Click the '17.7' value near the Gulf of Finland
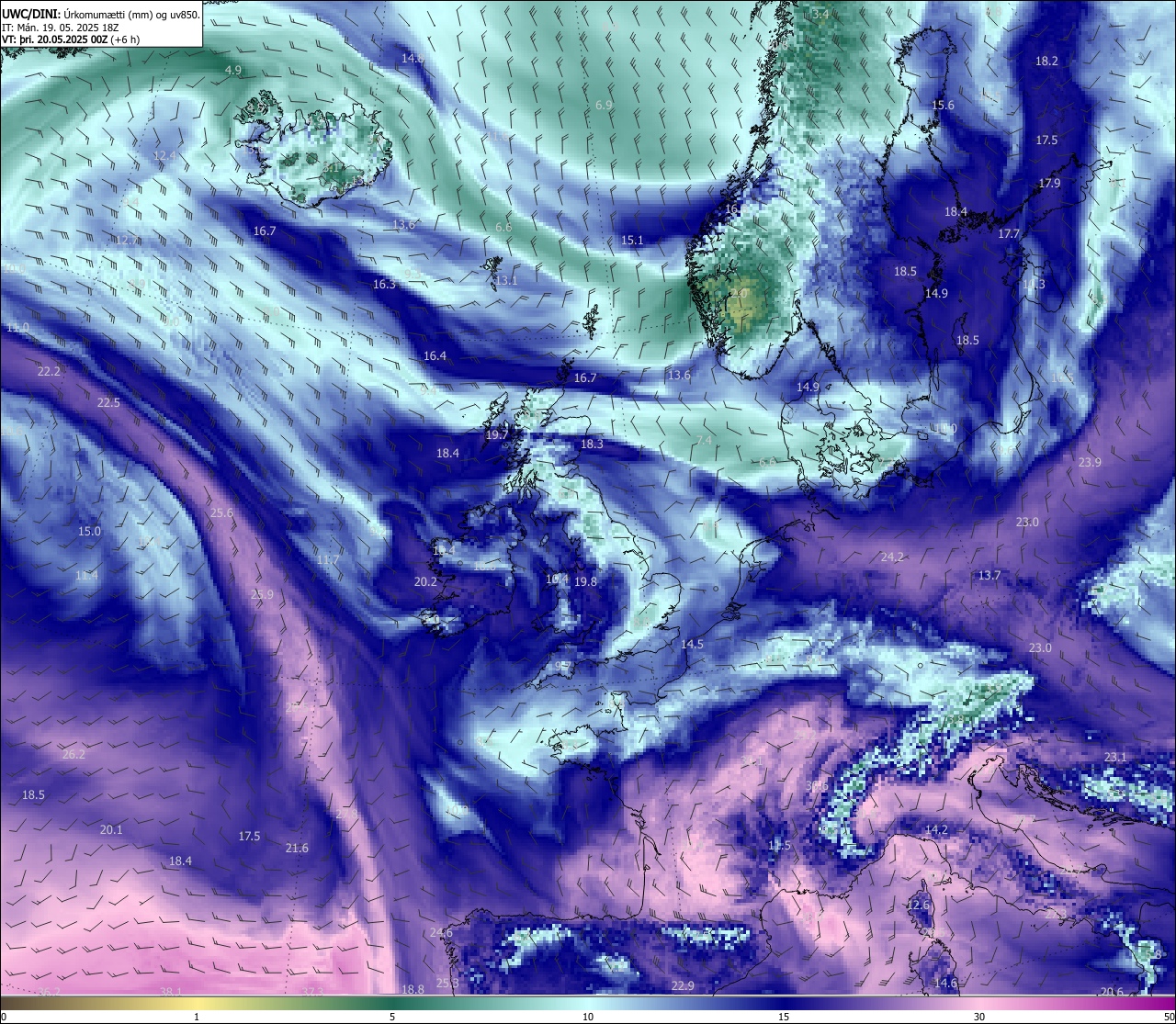Image resolution: width=1176 pixels, height=1024 pixels. pos(1009,234)
